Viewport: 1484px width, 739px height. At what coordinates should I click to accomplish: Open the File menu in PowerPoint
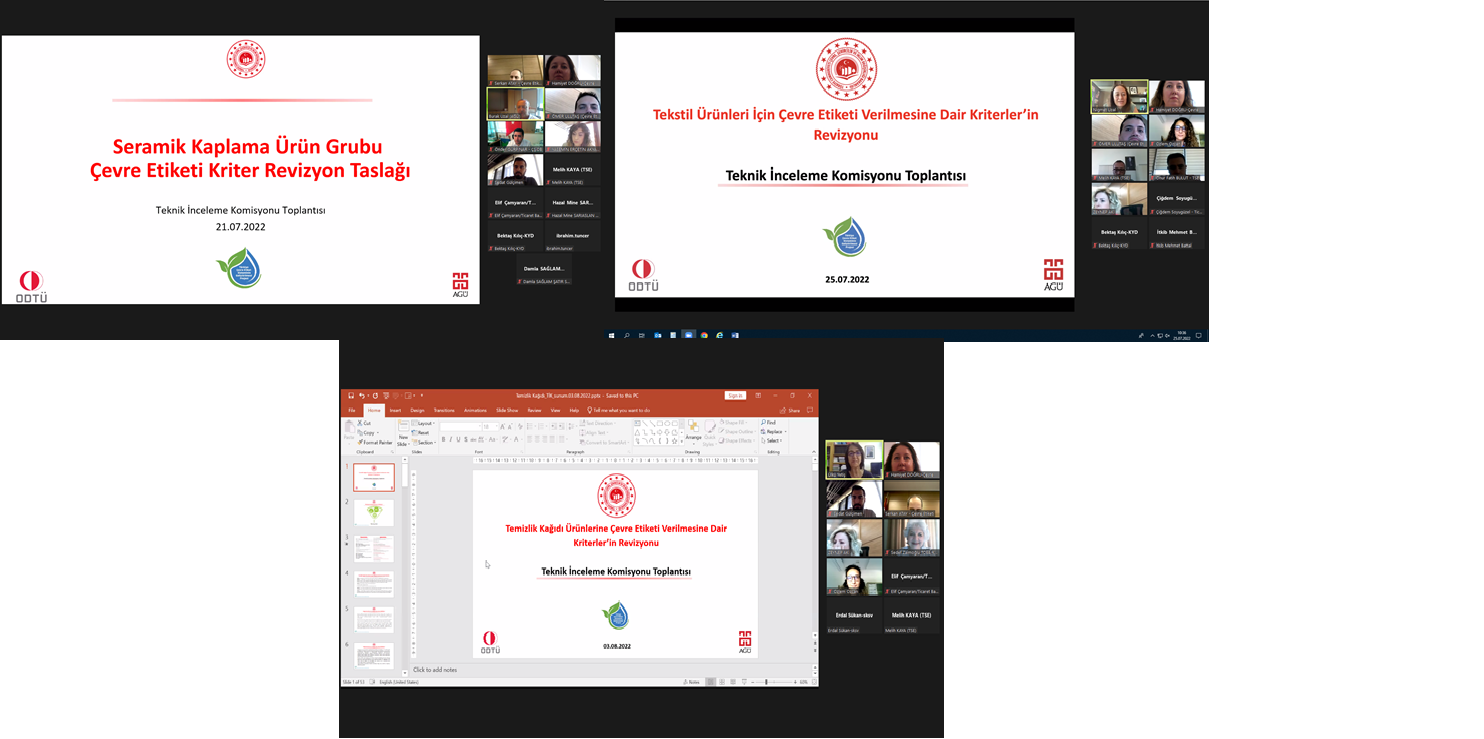pos(352,410)
